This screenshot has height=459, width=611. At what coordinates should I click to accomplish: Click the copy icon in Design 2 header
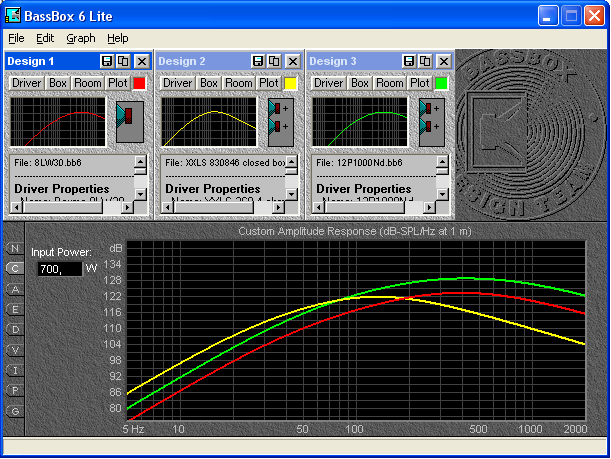[274, 61]
